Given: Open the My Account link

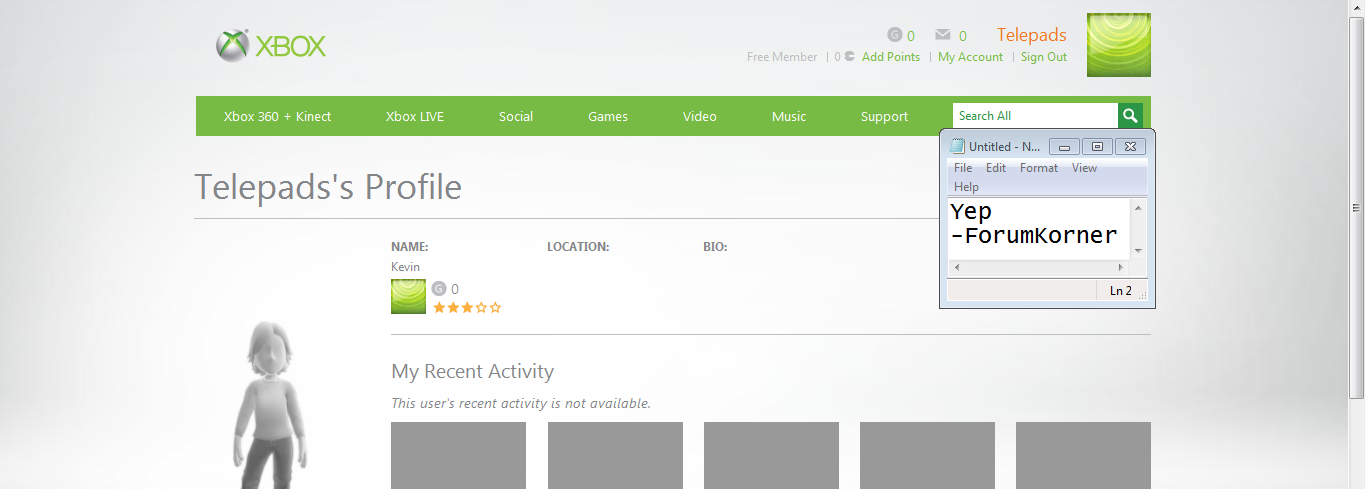Looking at the screenshot, I should point(970,57).
